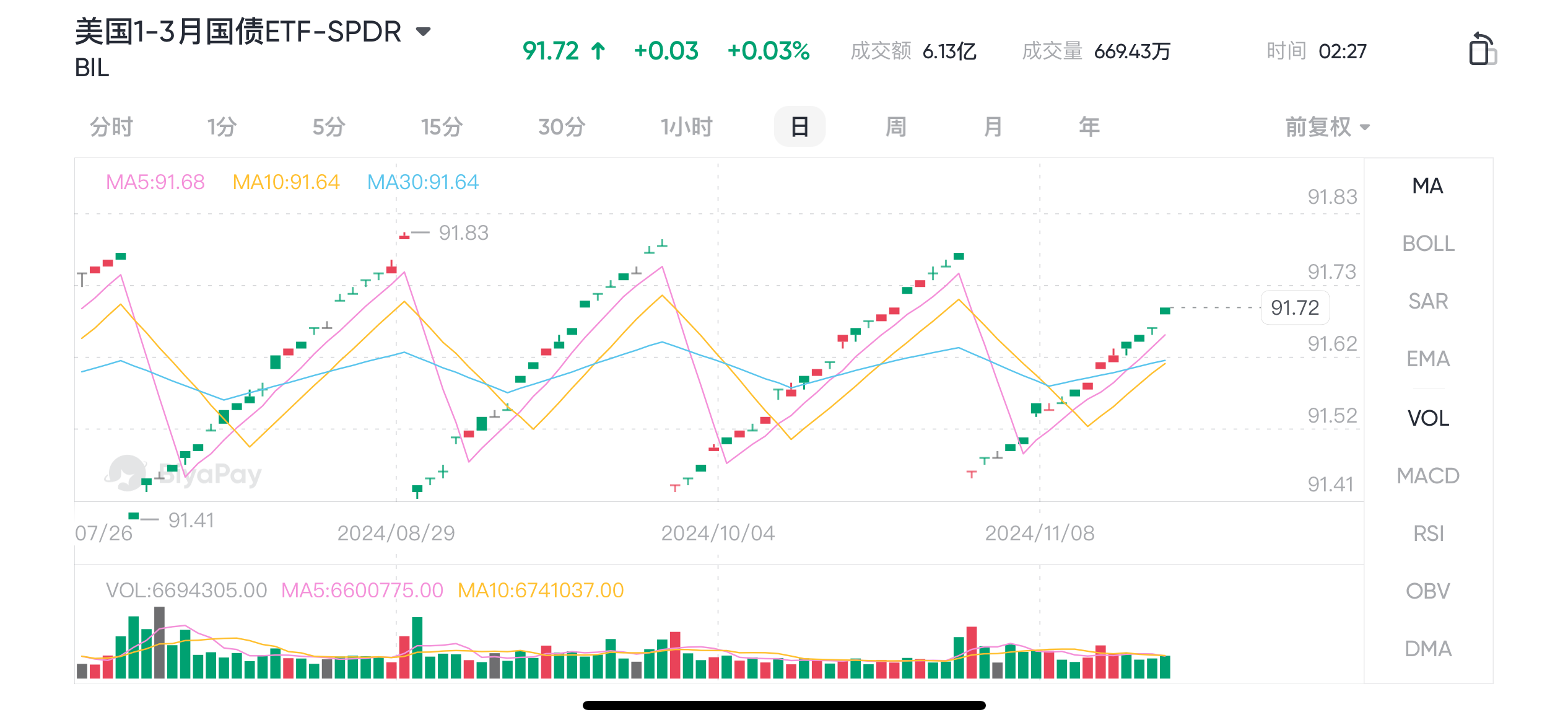Select the 1分 interval tab

tap(222, 127)
